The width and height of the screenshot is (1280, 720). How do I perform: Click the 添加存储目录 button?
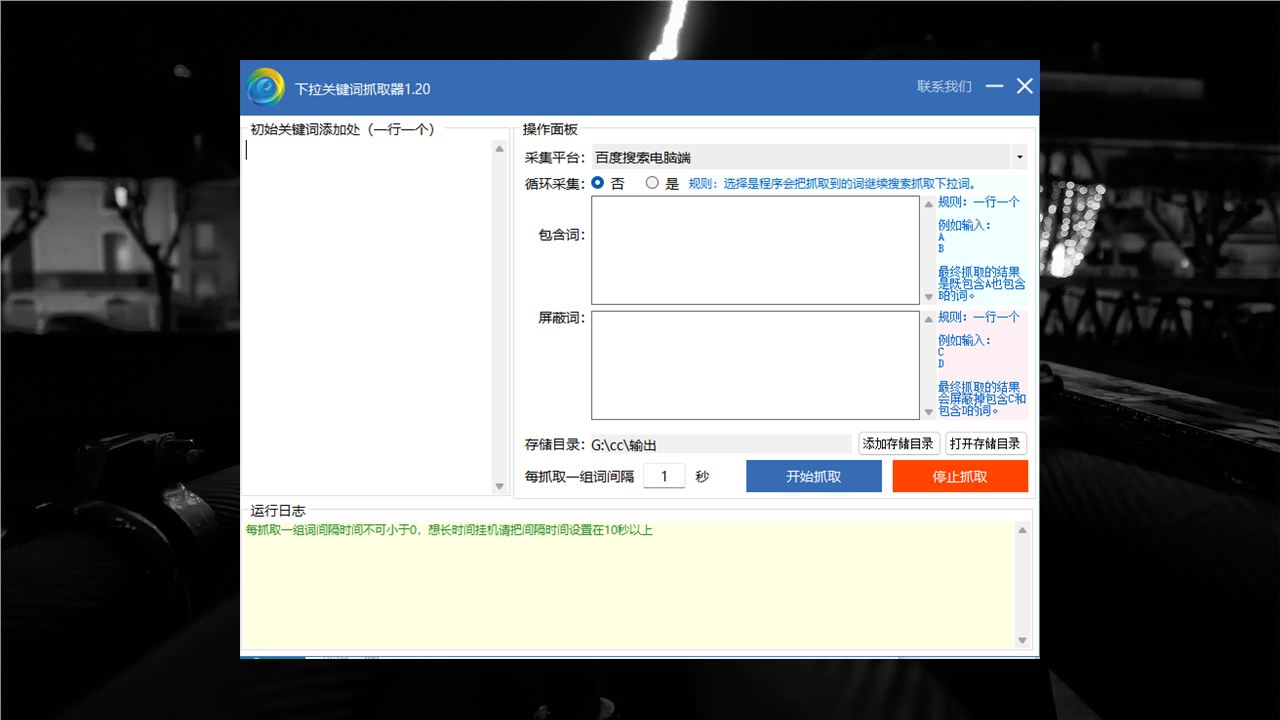pos(898,444)
